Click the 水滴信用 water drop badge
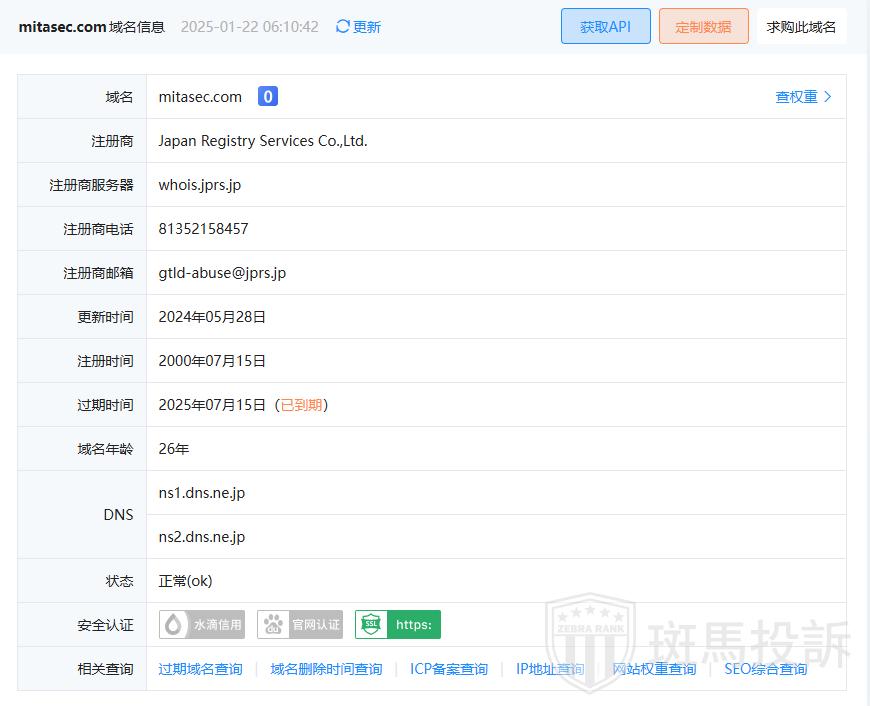This screenshot has height=706, width=870. click(x=202, y=625)
